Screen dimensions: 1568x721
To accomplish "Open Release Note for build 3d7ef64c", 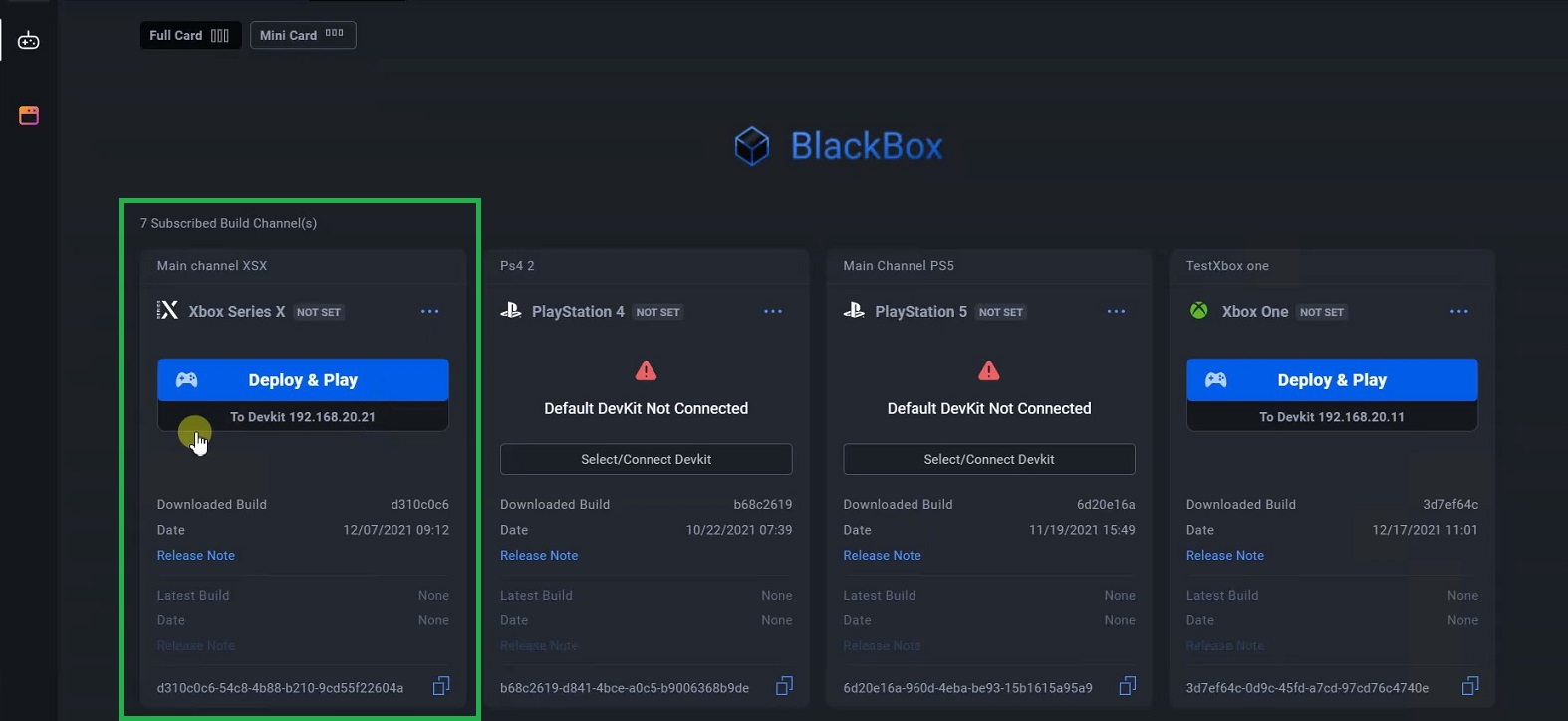I will (1225, 556).
